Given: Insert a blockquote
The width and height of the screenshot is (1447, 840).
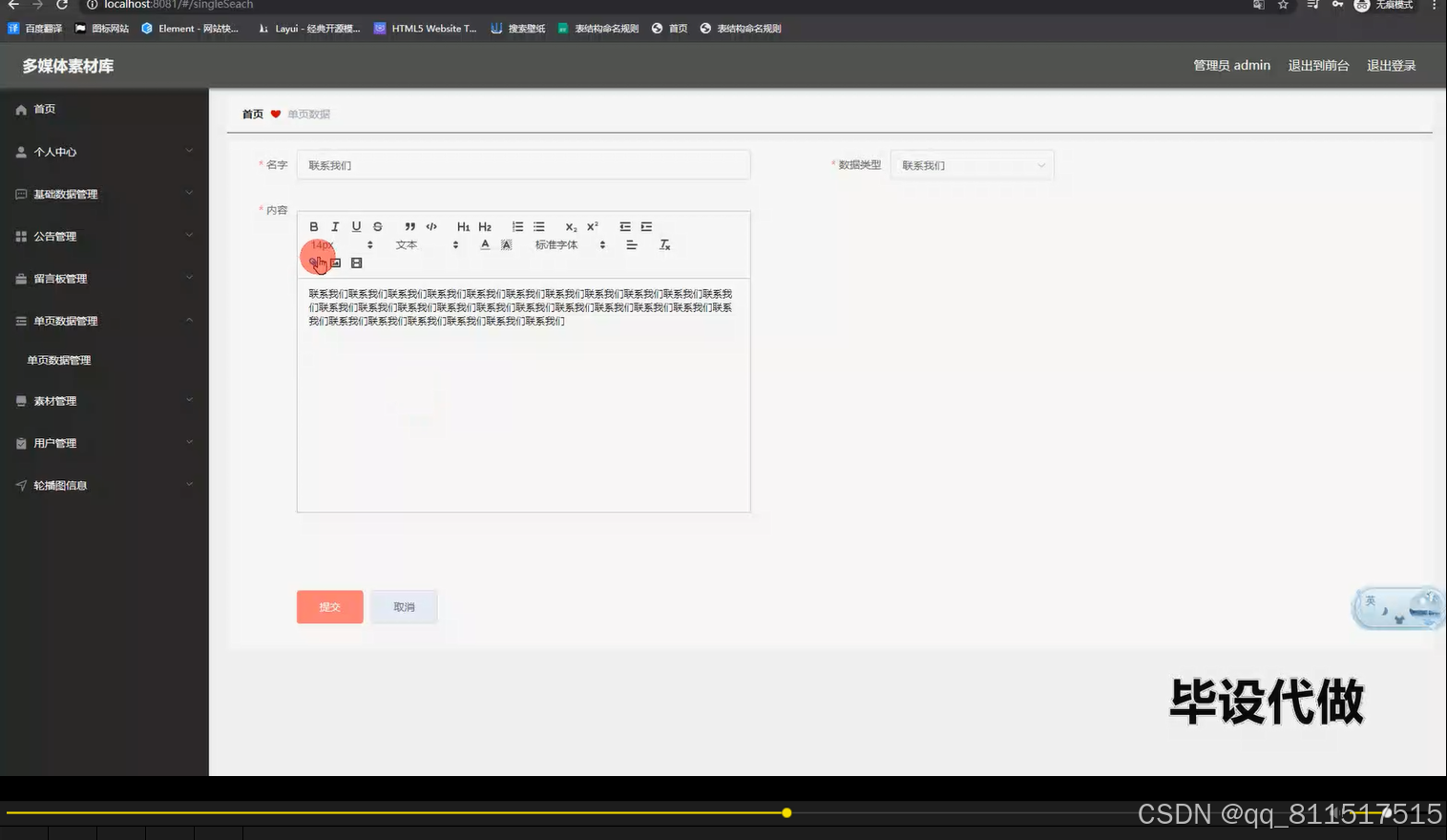Looking at the screenshot, I should (409, 226).
